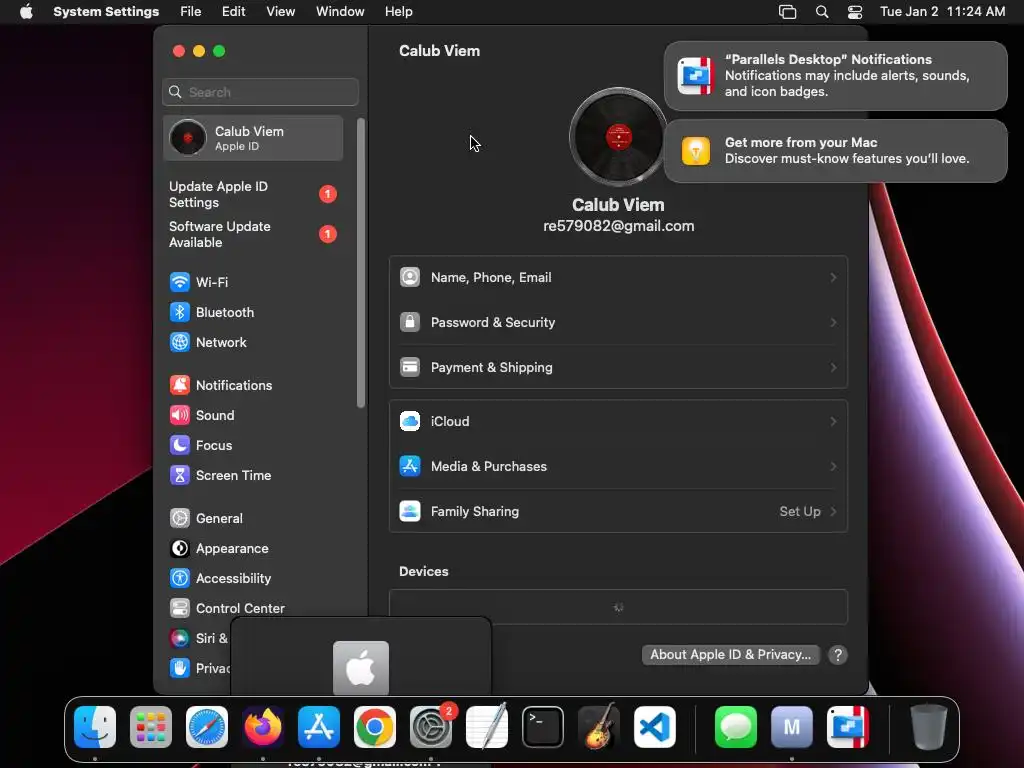Screen dimensions: 1024x768
Task: Click the Privacy hand icon in sidebar
Action: tap(180, 668)
